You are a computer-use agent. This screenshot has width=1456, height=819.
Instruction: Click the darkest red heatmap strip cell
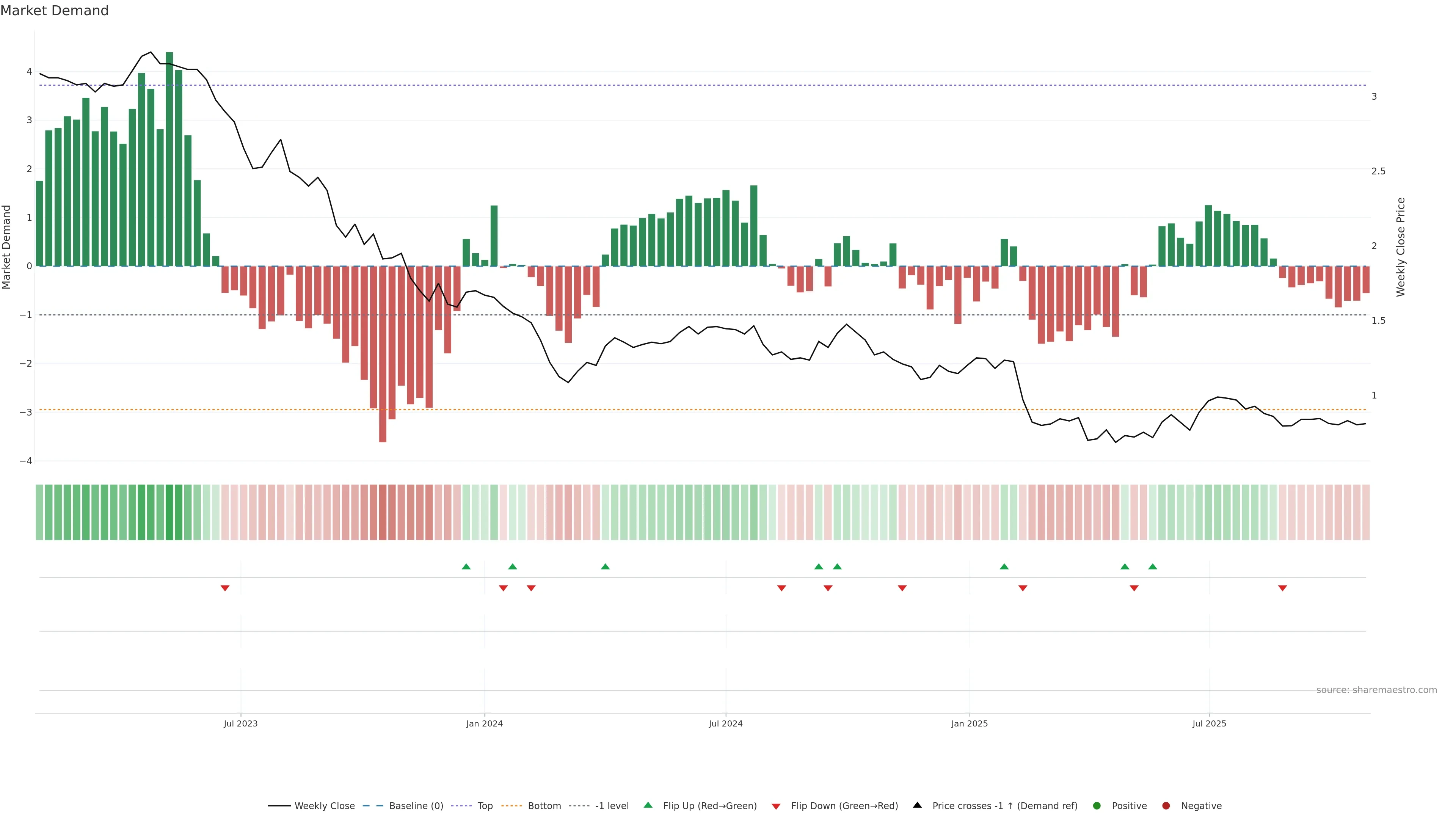[383, 512]
